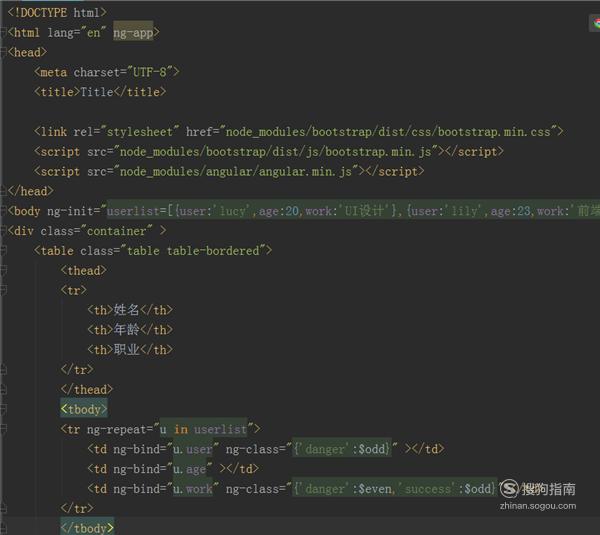Click 'lily' in the userlist expression
600x535 pixels.
pyautogui.click(x=464, y=211)
